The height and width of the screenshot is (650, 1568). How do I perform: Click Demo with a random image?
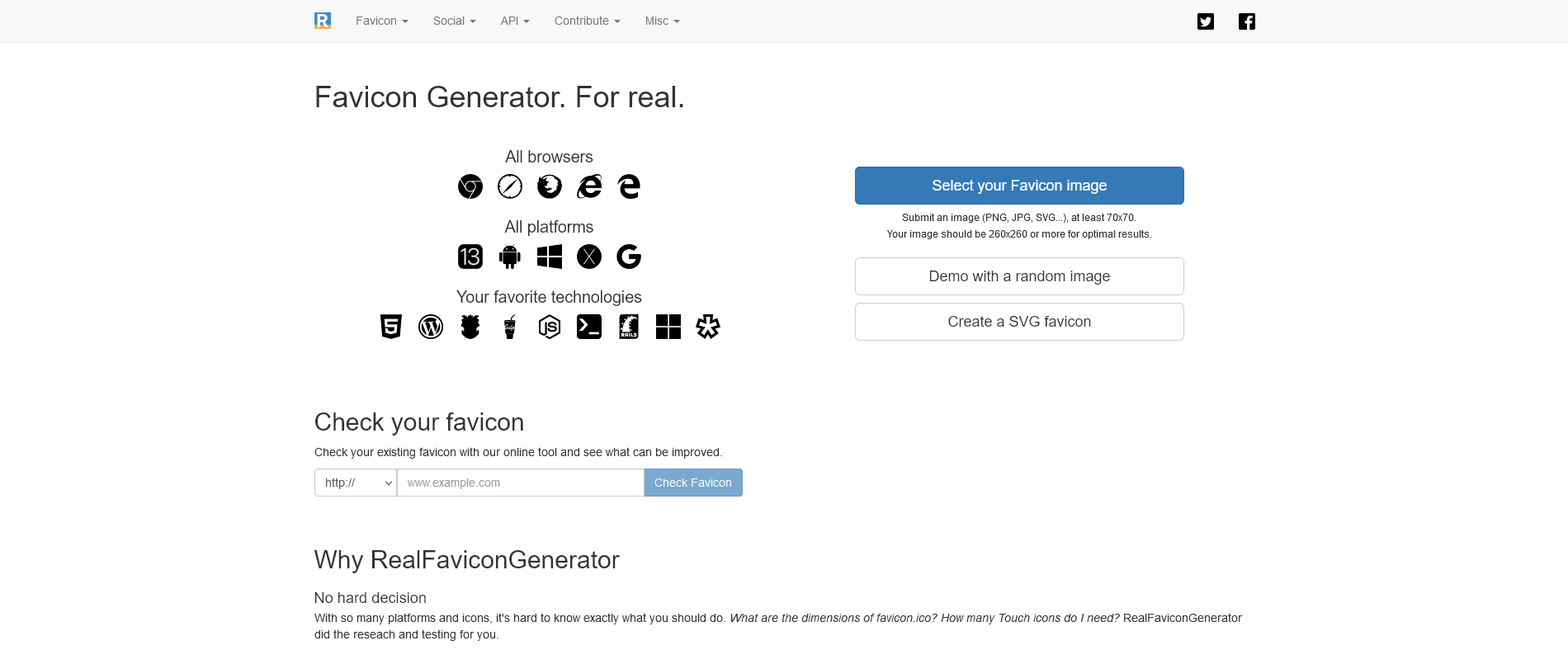pyautogui.click(x=1019, y=276)
